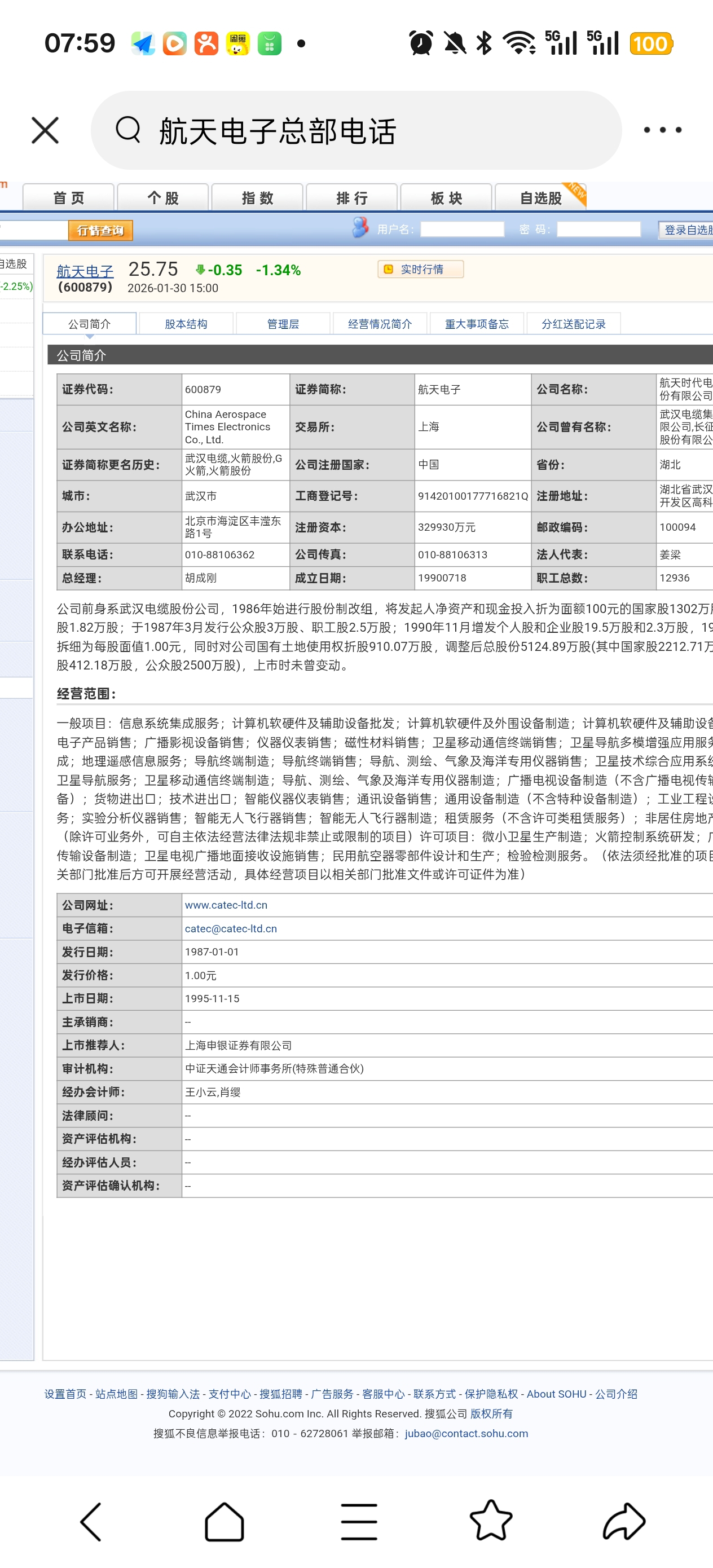Select the stock price 25.75
The height and width of the screenshot is (1568, 713).
click(x=153, y=269)
